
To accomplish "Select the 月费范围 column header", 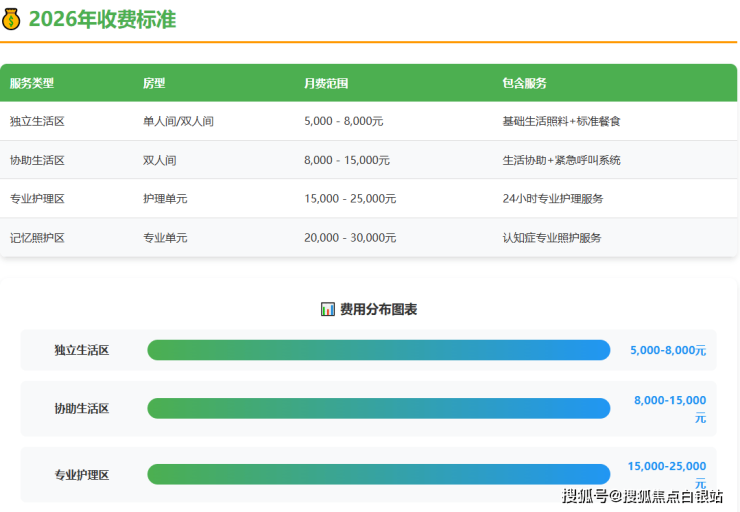I will (326, 83).
